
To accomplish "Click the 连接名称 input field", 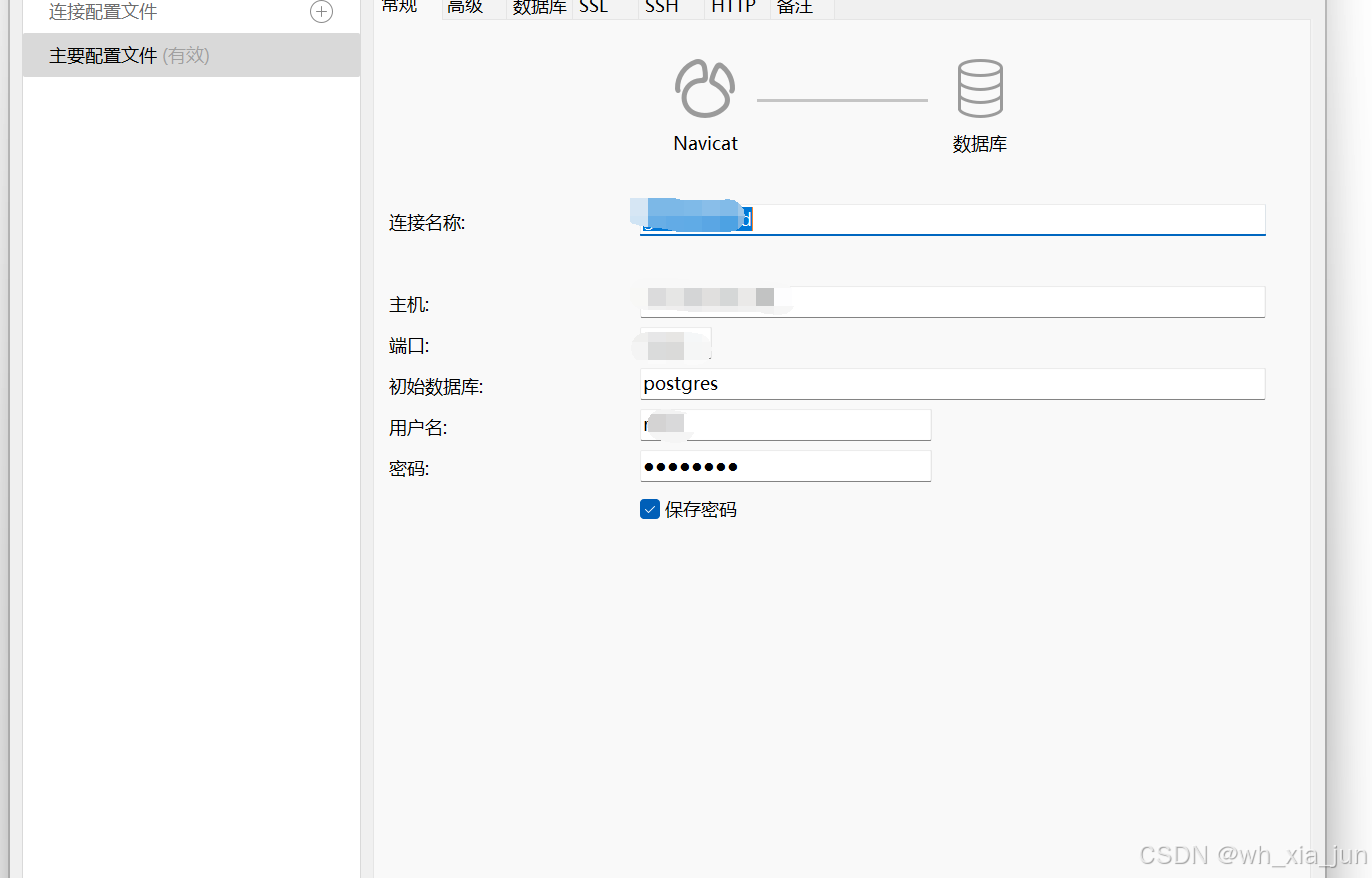I will tap(950, 219).
